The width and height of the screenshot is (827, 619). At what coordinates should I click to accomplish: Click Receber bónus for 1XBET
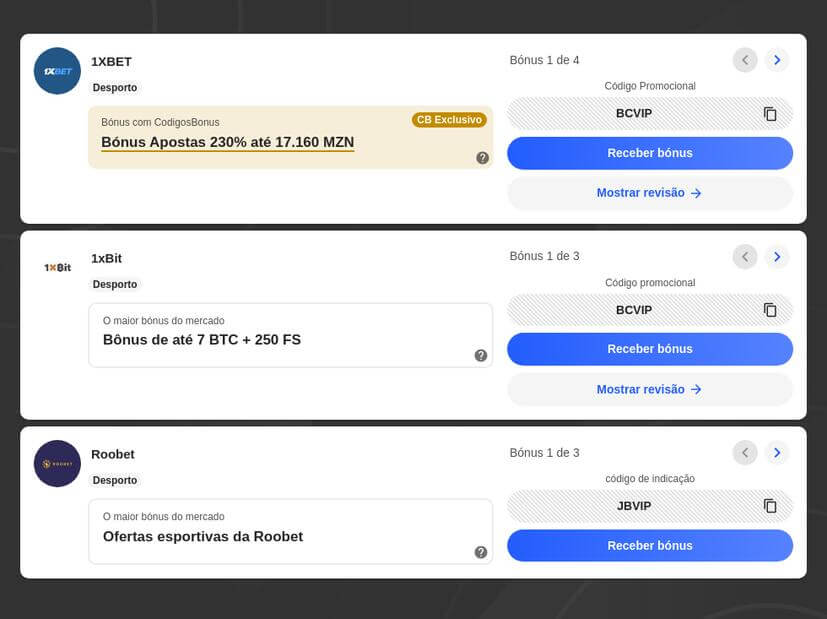(x=649, y=153)
